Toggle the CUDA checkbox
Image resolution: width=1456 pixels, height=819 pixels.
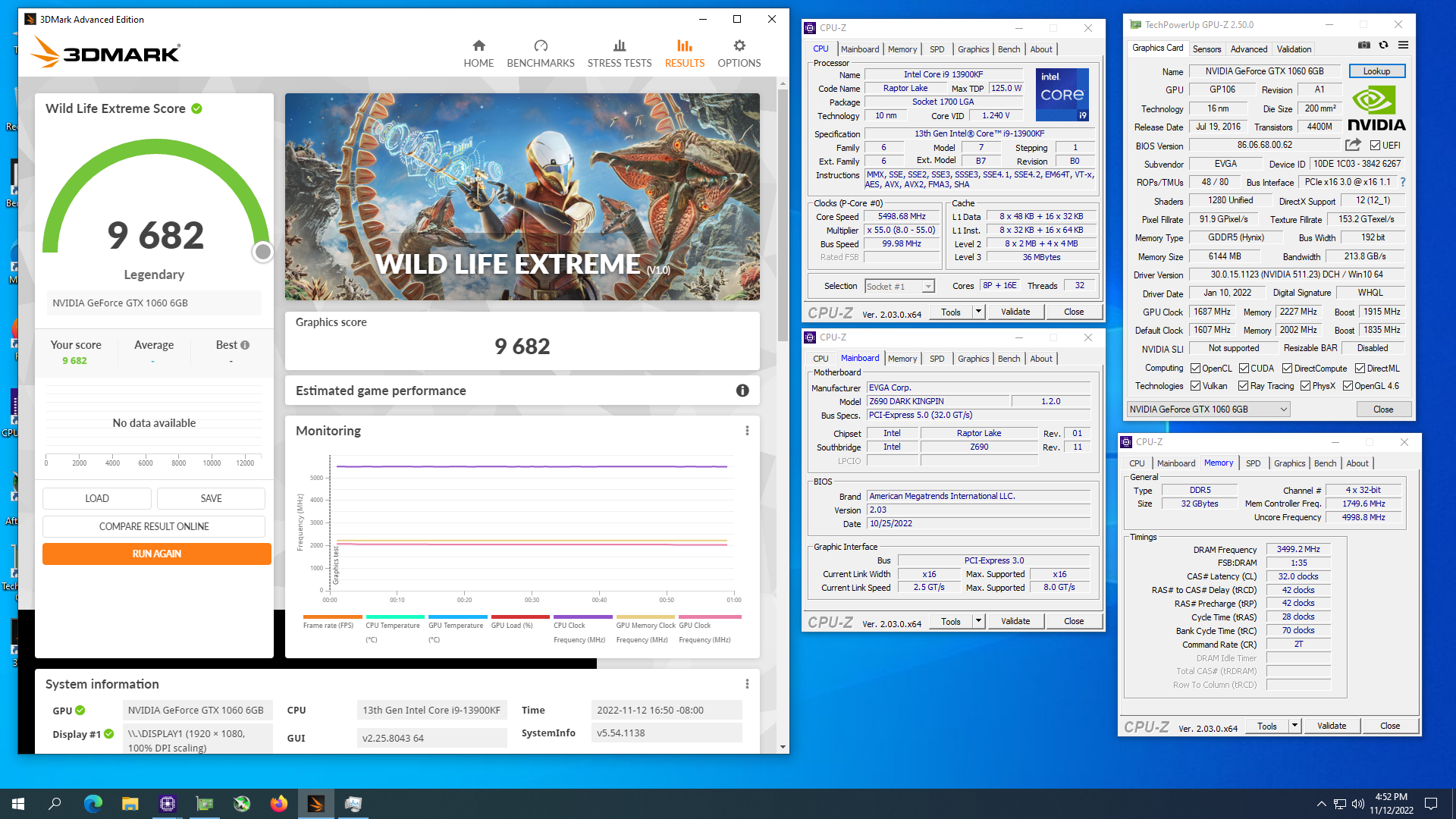pos(1244,369)
